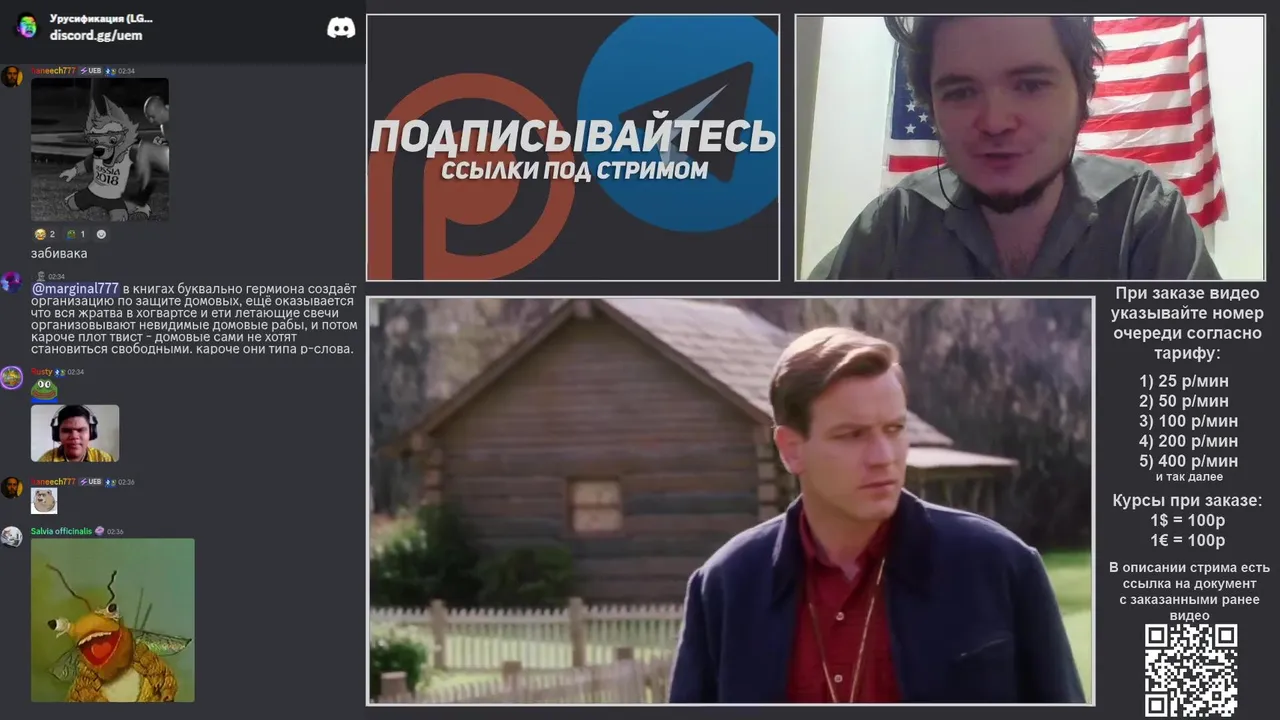Click purple badge next to Salvia officinalis
This screenshot has height=720, width=1280.
click(99, 531)
